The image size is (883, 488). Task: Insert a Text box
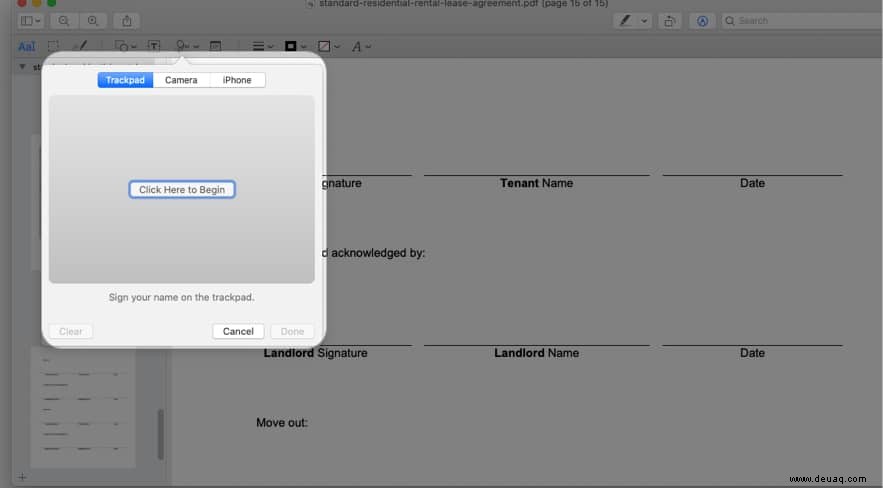pyautogui.click(x=154, y=46)
